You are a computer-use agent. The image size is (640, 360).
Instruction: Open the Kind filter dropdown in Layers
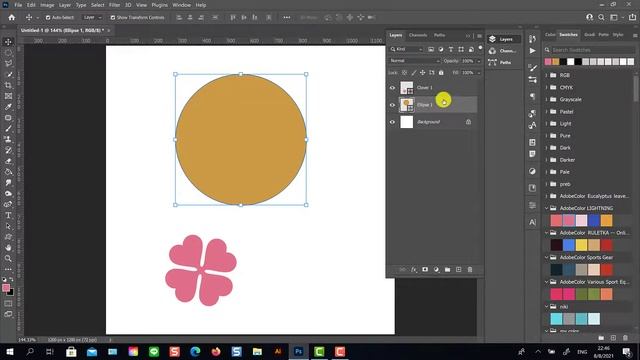[407, 49]
